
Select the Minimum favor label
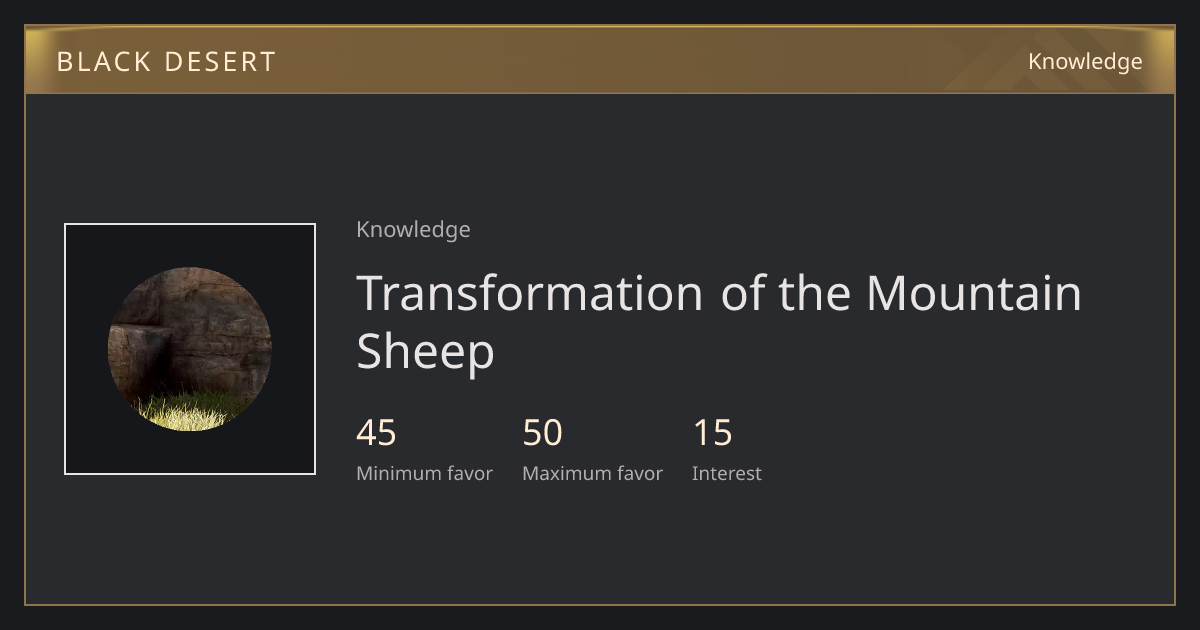[424, 474]
